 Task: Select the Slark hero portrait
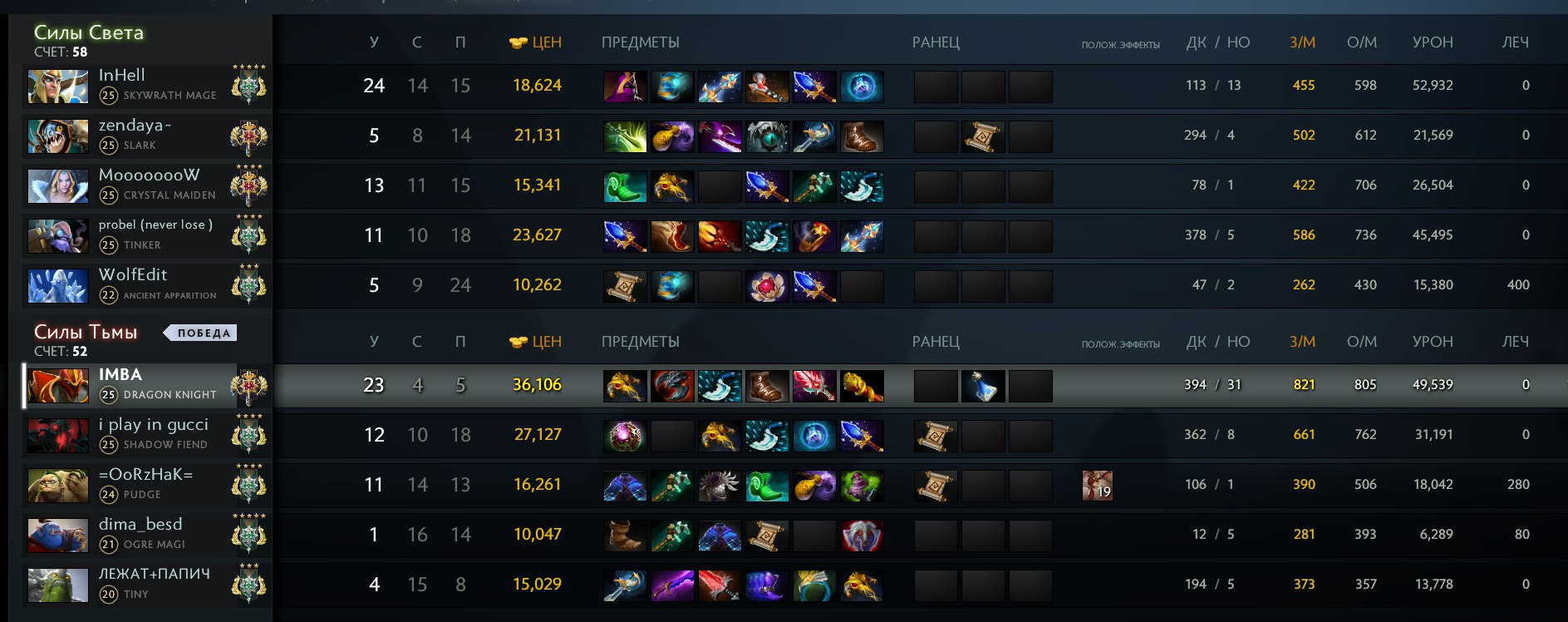pyautogui.click(x=58, y=136)
